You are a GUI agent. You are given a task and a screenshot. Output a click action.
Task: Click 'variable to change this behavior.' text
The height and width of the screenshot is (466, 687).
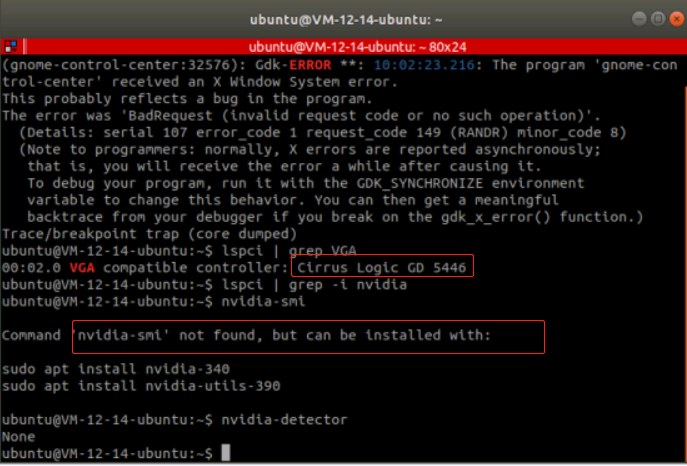[166, 200]
